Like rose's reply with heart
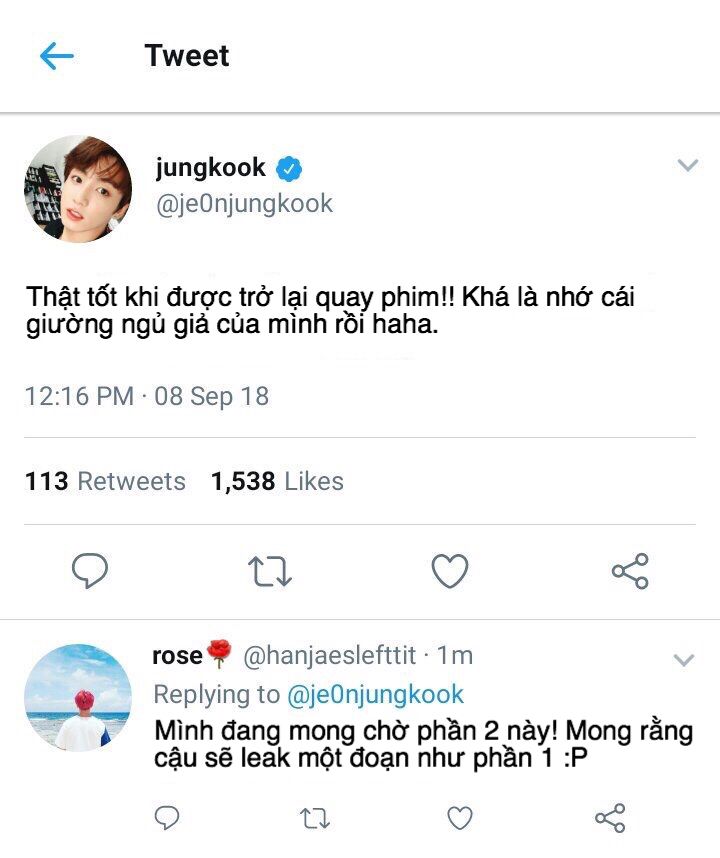The image size is (720, 858). pyautogui.click(x=460, y=819)
